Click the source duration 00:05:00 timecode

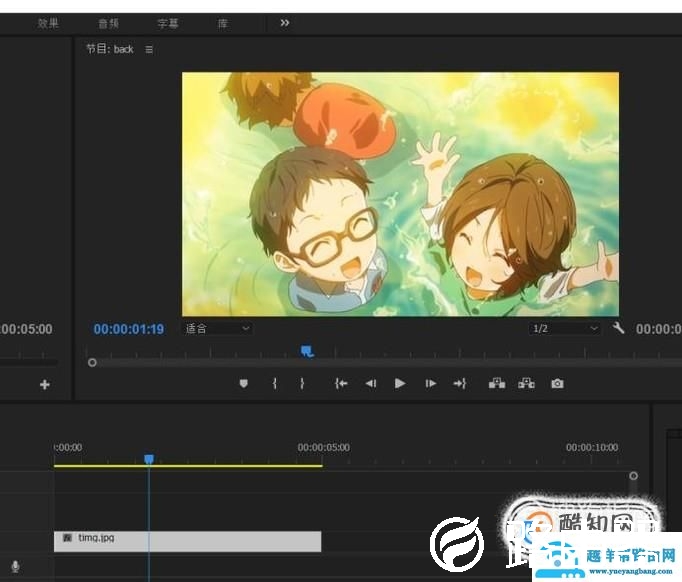(x=26, y=329)
